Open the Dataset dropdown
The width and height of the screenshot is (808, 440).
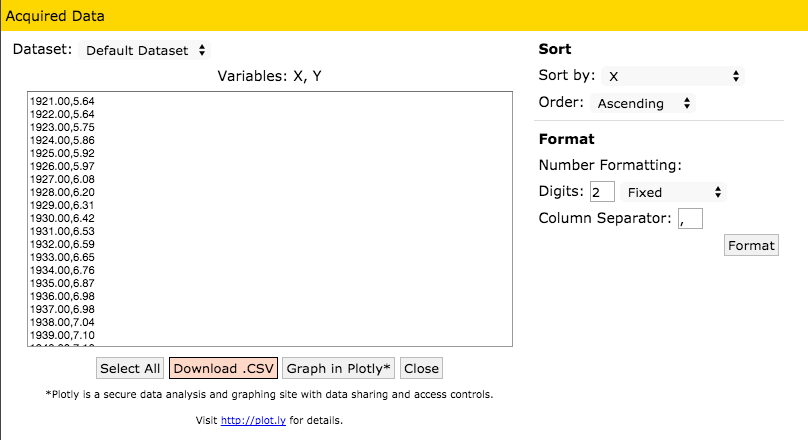click(x=145, y=50)
